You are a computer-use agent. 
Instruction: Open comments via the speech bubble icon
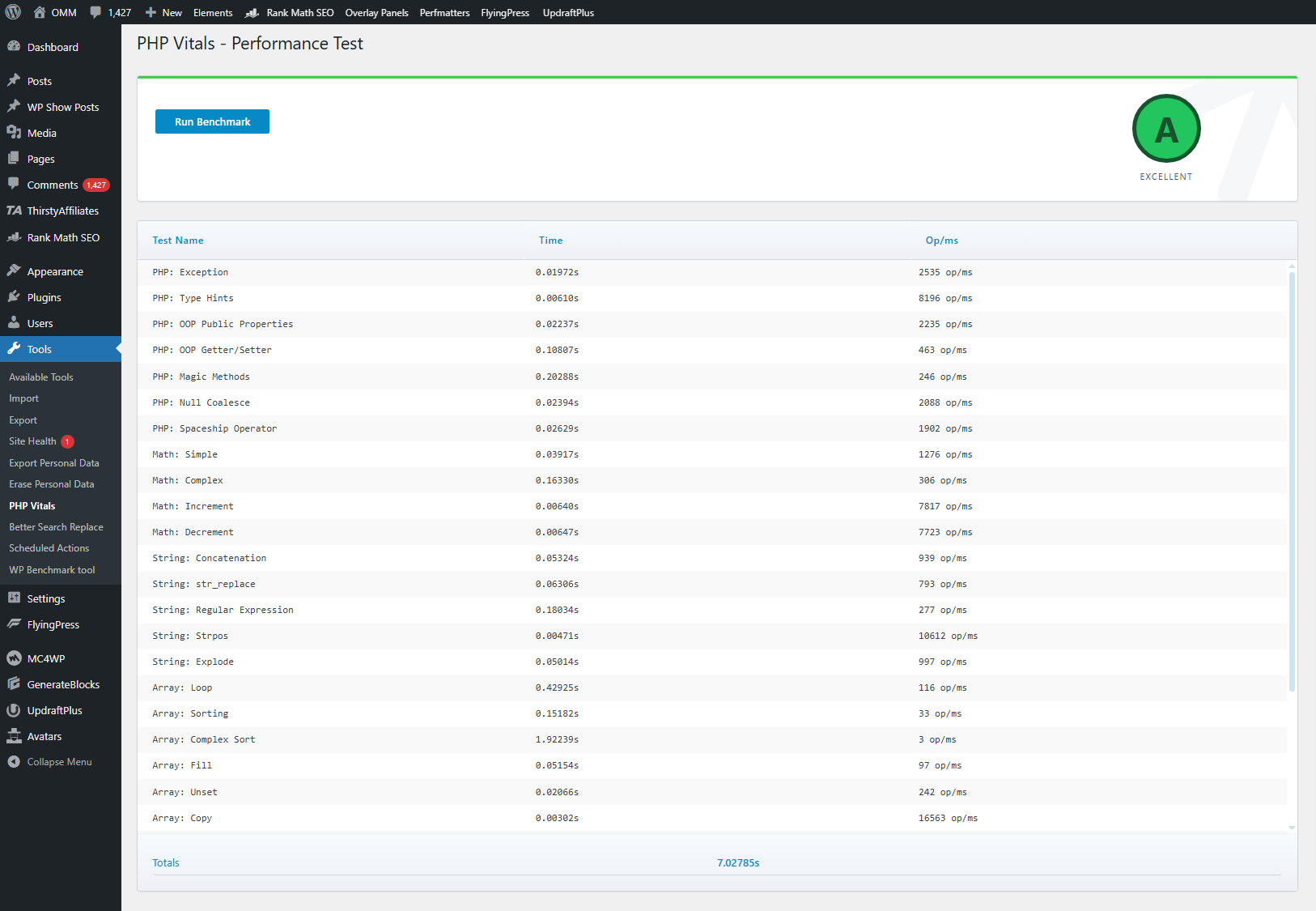96,12
